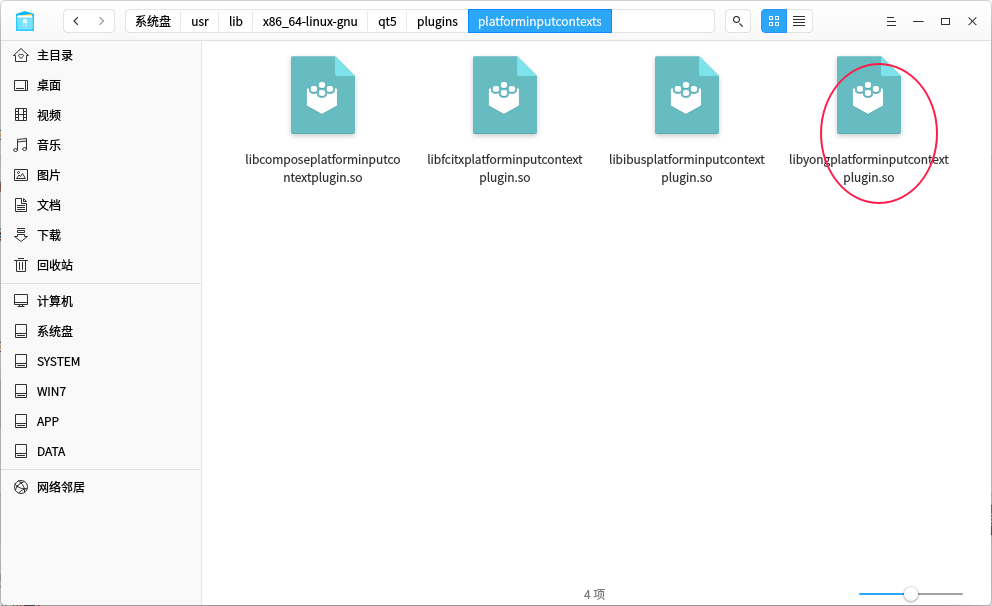This screenshot has width=992, height=606.
Task: Select APP drive in the sidebar
Action: coord(101,421)
